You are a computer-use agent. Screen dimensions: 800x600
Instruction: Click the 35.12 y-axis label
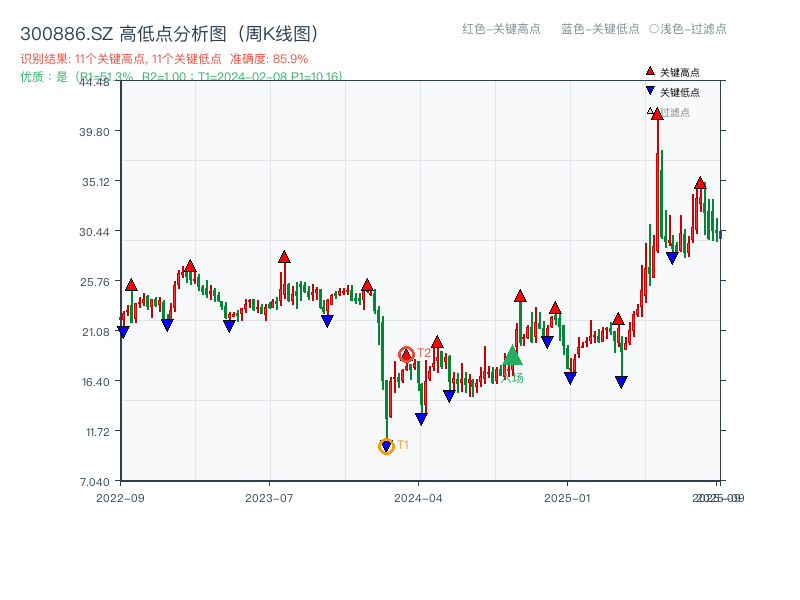(96, 182)
